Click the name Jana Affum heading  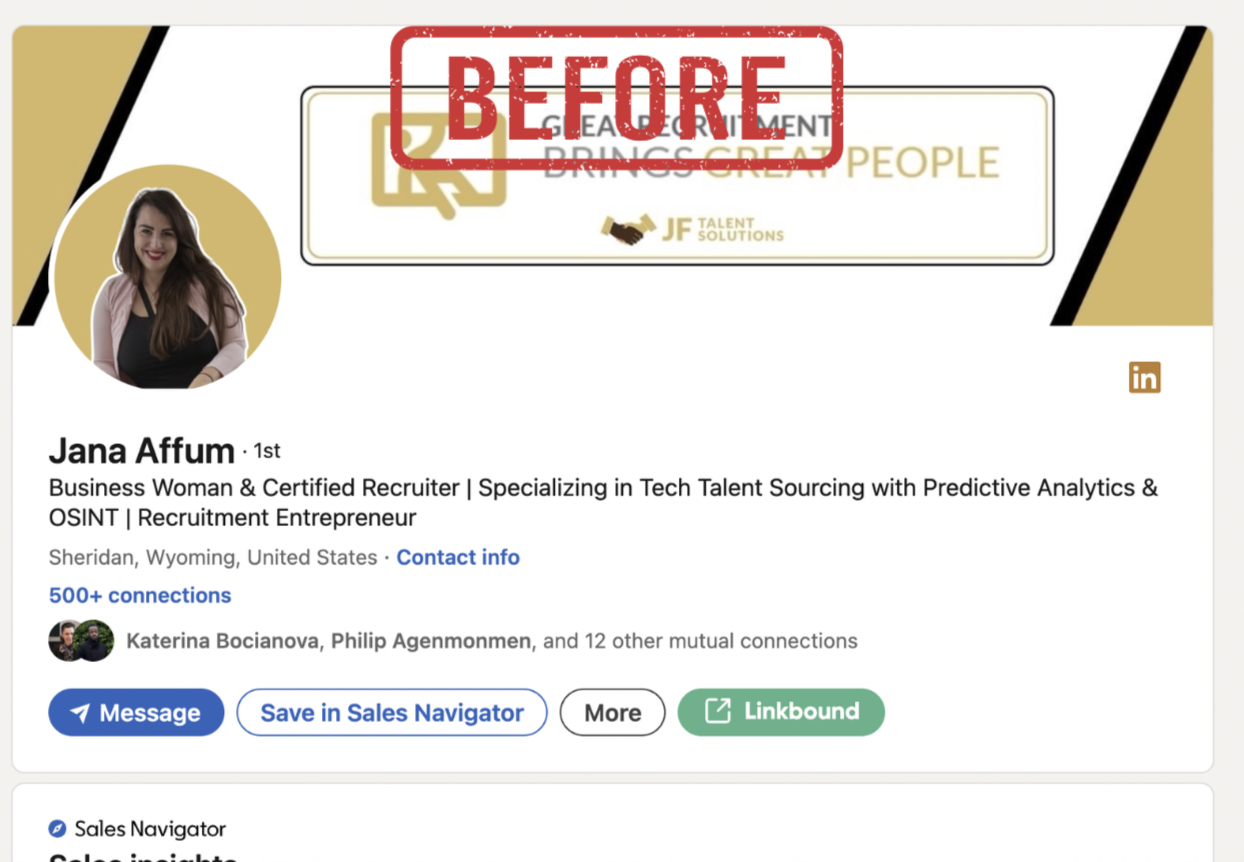pos(142,451)
